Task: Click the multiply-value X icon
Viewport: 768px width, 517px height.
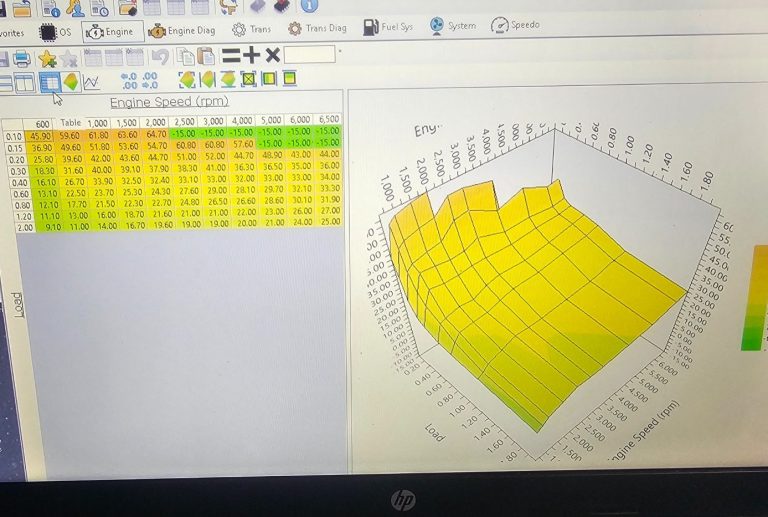Action: 271,55
